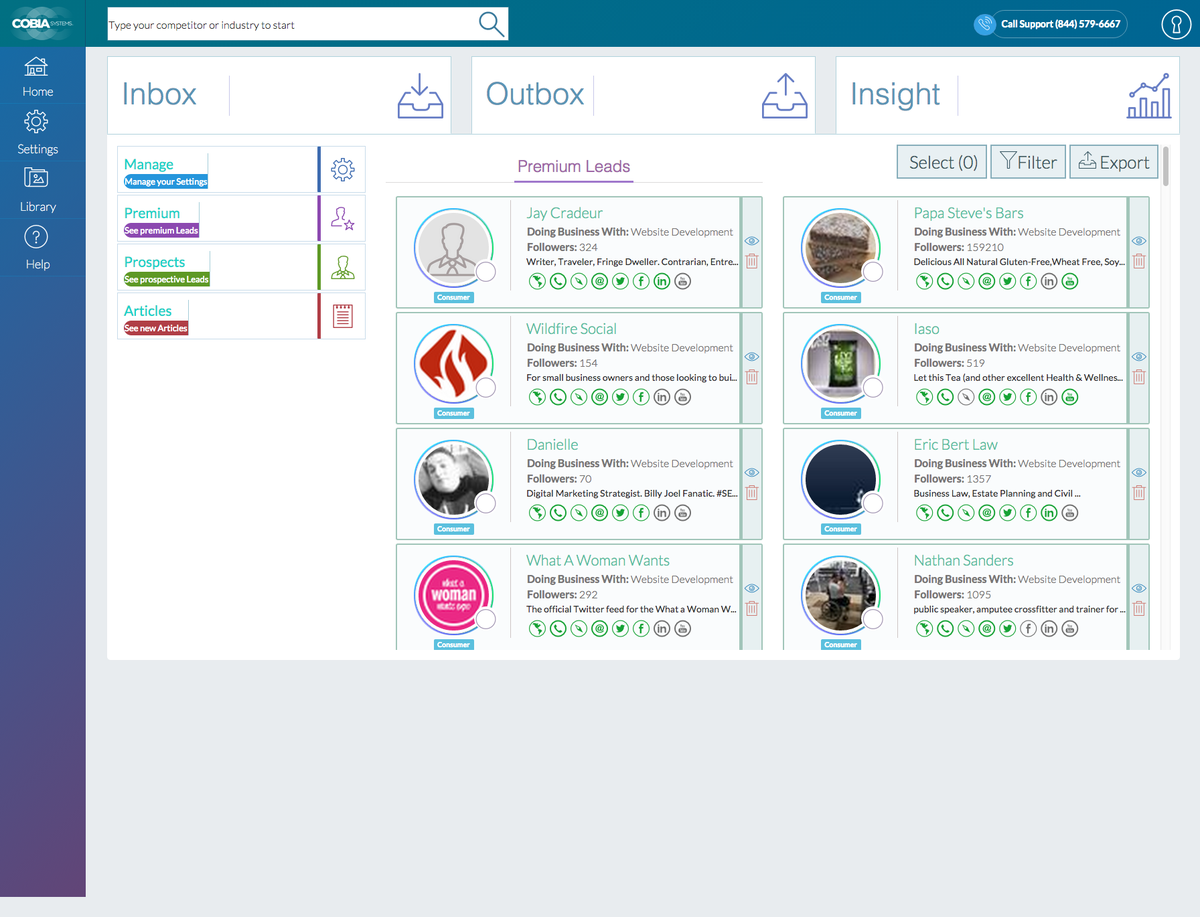Click eye icon for Papa Steve's Bars
The image size is (1200, 917).
[1139, 241]
